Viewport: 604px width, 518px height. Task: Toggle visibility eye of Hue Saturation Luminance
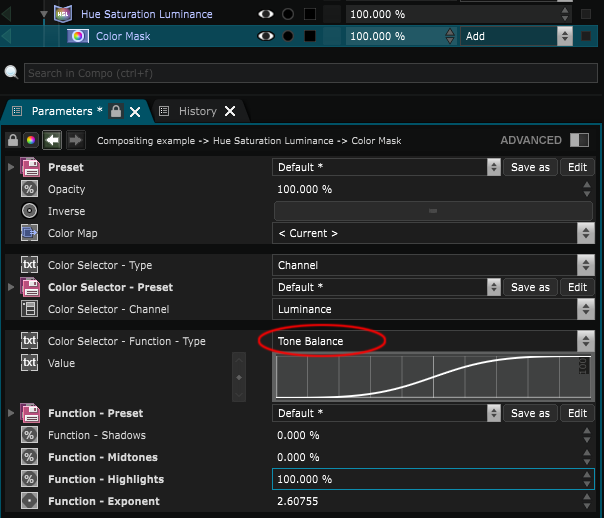(266, 14)
